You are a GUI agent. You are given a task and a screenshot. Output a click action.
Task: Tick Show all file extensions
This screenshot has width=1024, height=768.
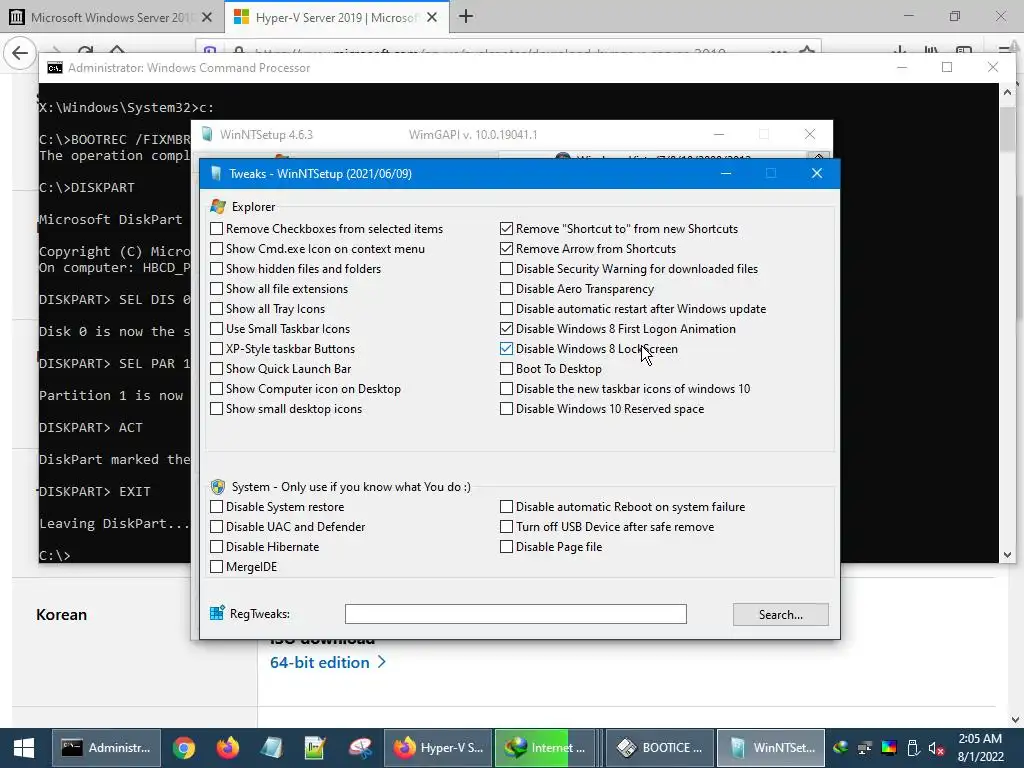click(216, 289)
